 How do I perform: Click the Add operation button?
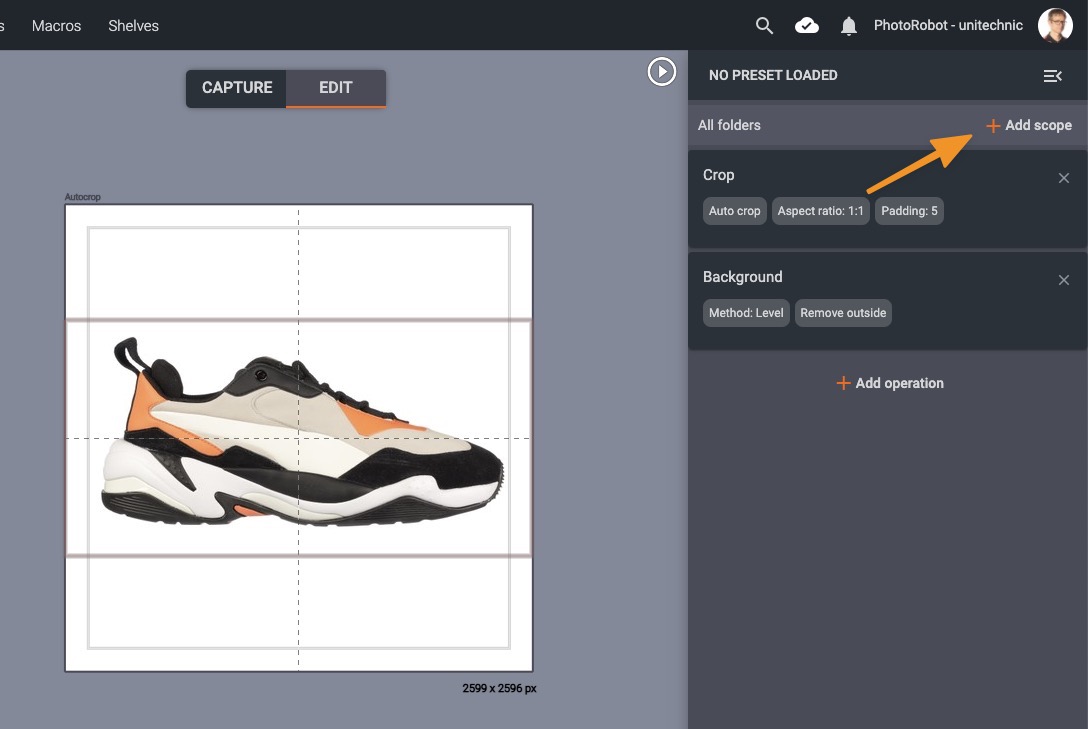coord(889,383)
